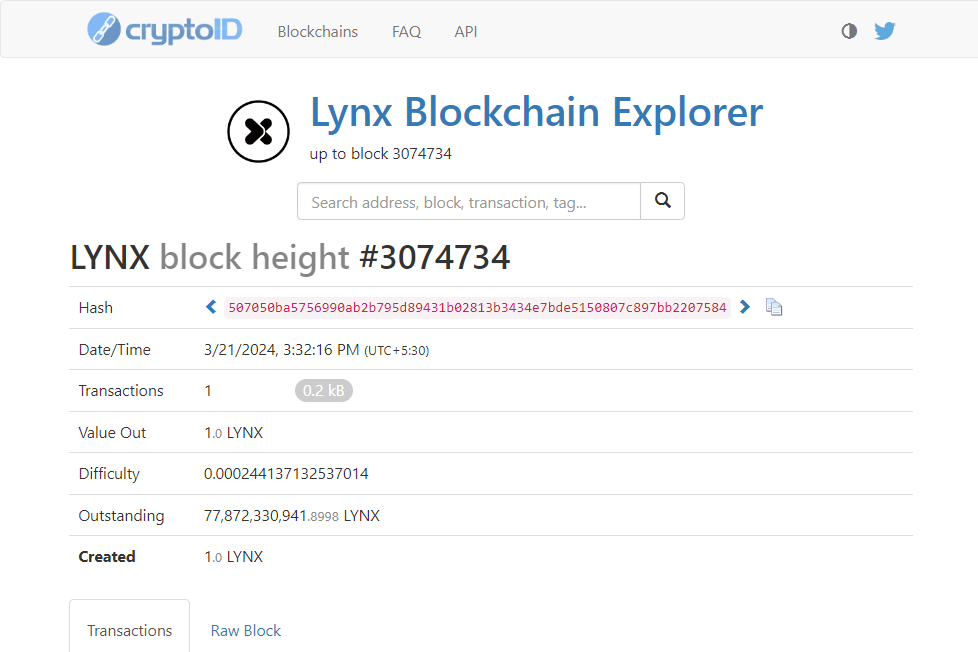Click the Value Out amount 1.0 LYNX
Viewport: 978px width, 652px height.
[x=233, y=433]
